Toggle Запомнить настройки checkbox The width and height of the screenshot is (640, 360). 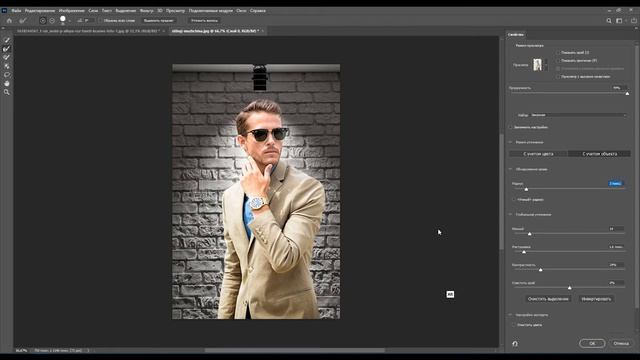coord(510,127)
